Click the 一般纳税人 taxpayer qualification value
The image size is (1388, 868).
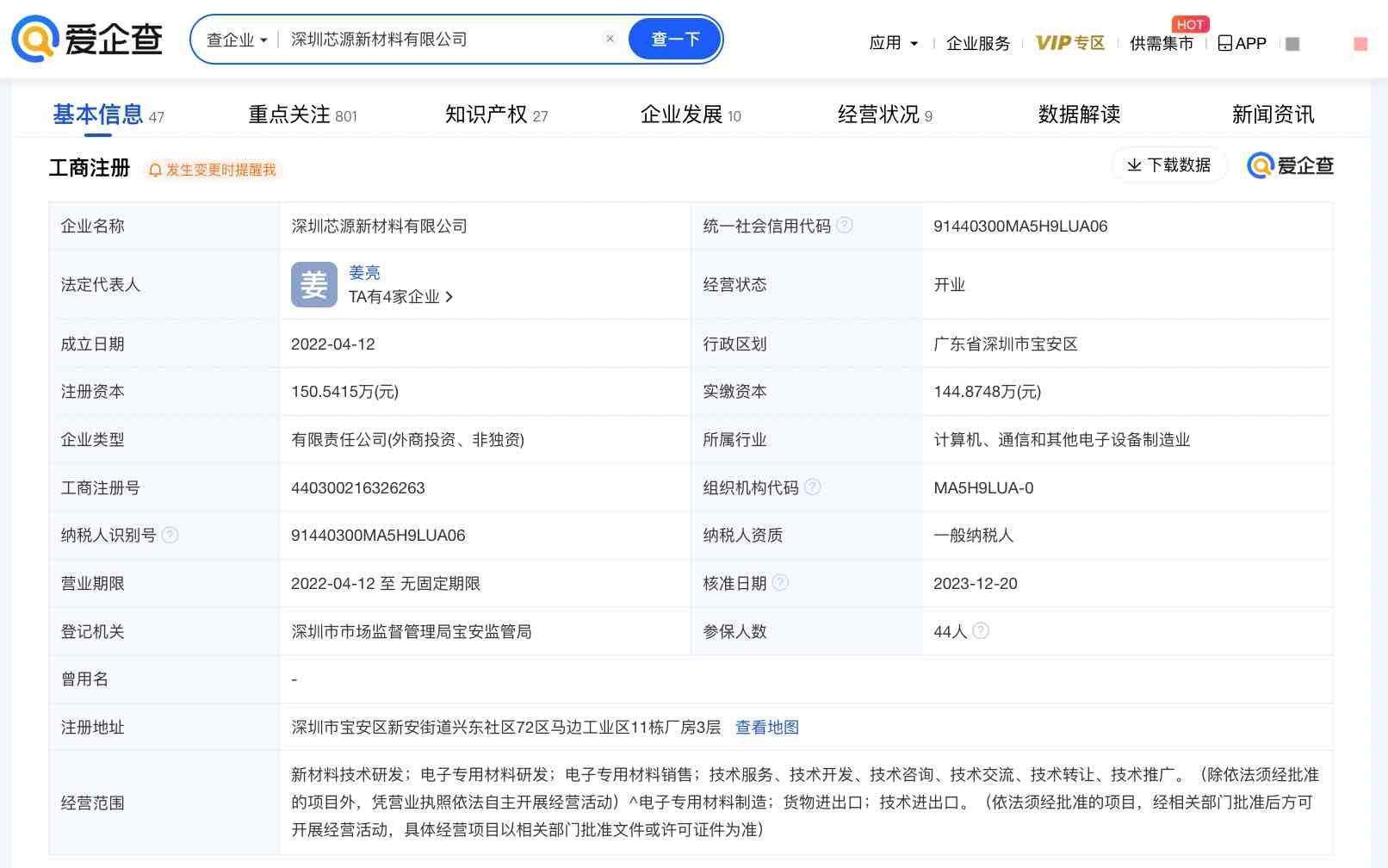coord(974,535)
